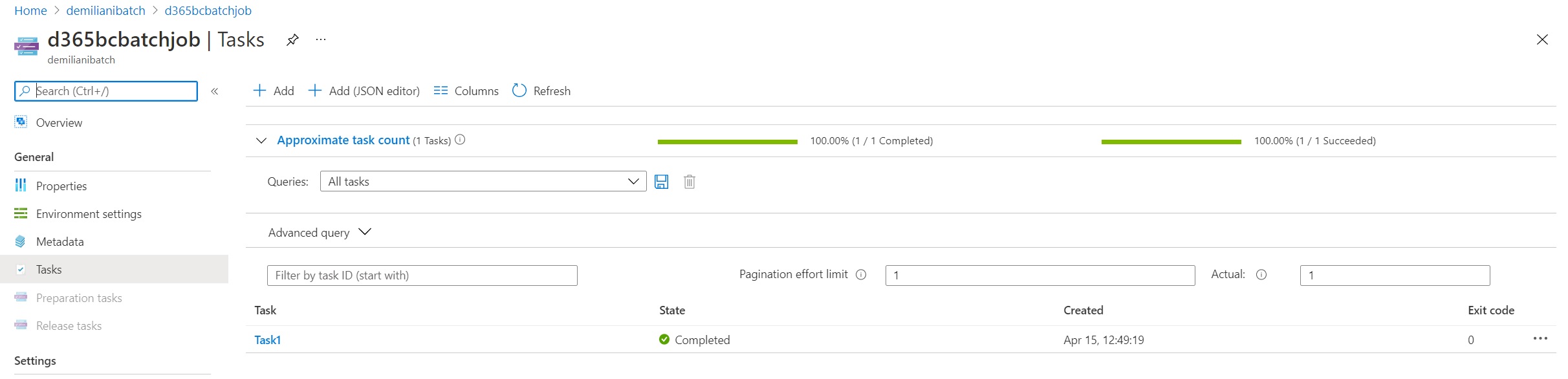
Task: Collapse the Approximate task count section
Action: [x=261, y=141]
